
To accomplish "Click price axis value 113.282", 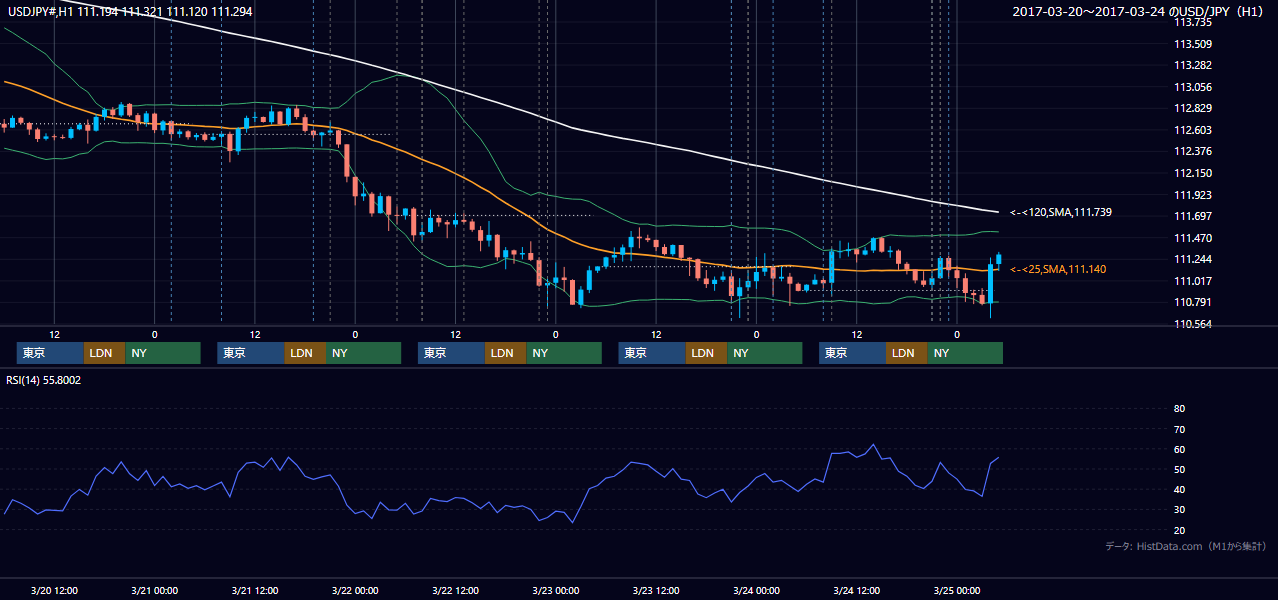I will point(1192,65).
